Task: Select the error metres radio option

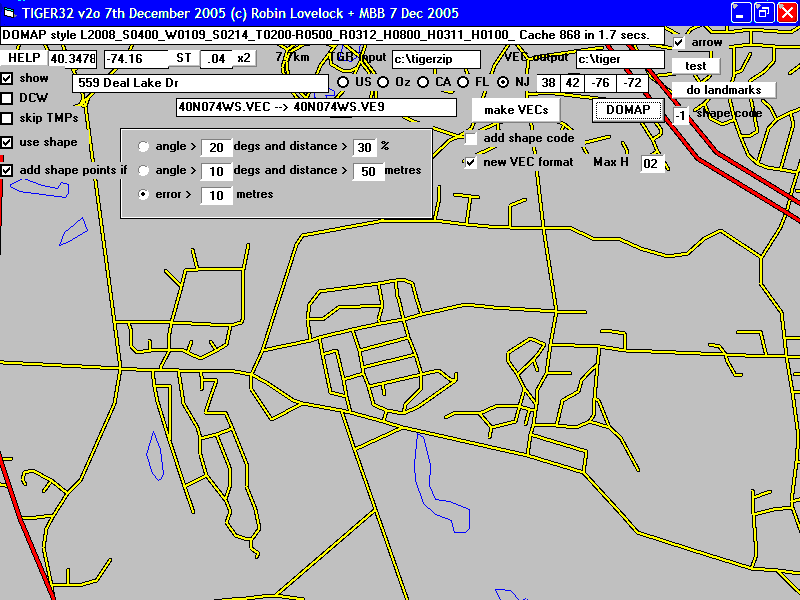Action: [x=144, y=194]
